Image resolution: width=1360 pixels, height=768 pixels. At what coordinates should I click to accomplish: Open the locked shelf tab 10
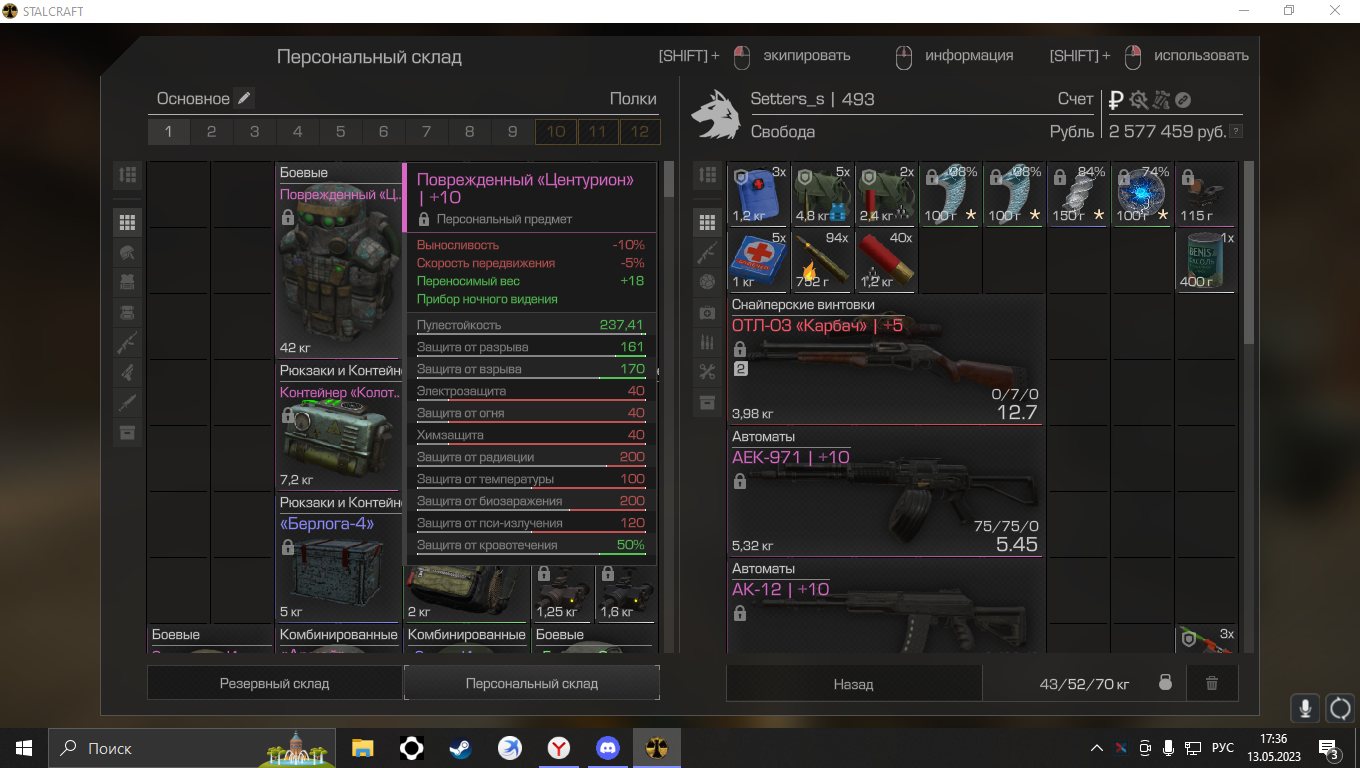tap(556, 132)
